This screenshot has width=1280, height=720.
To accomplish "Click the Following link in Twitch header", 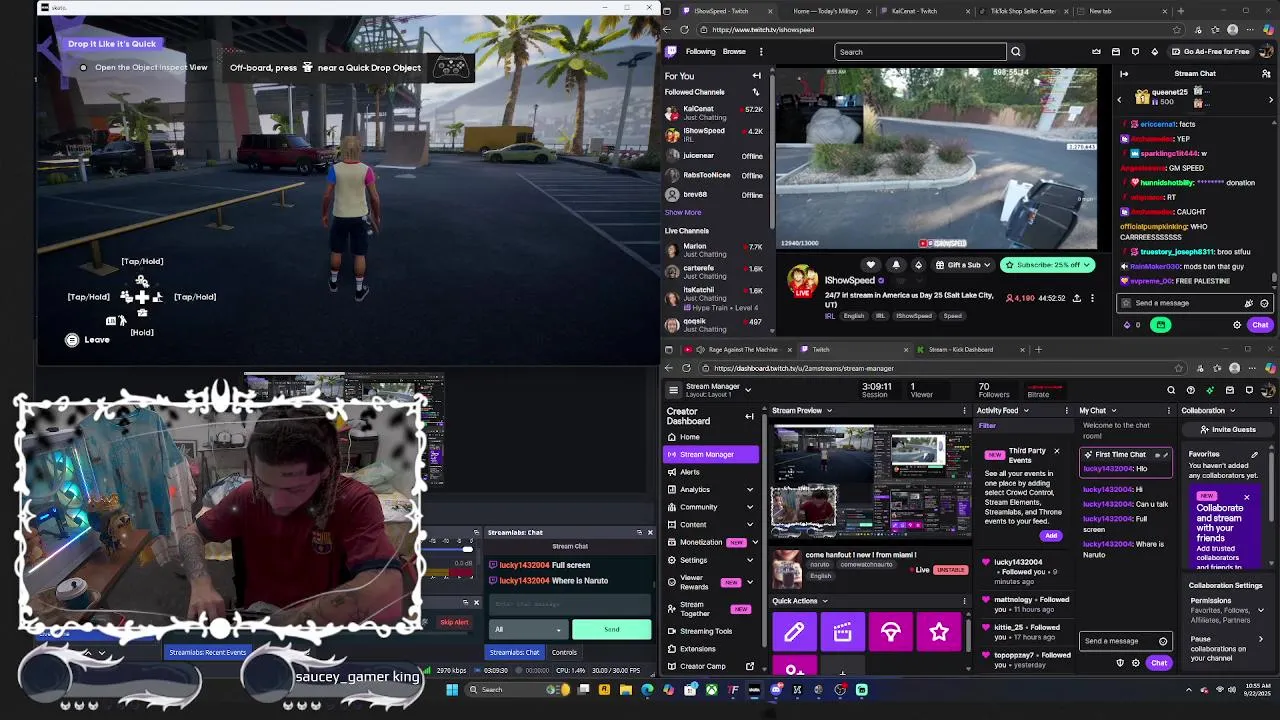I will point(700,52).
